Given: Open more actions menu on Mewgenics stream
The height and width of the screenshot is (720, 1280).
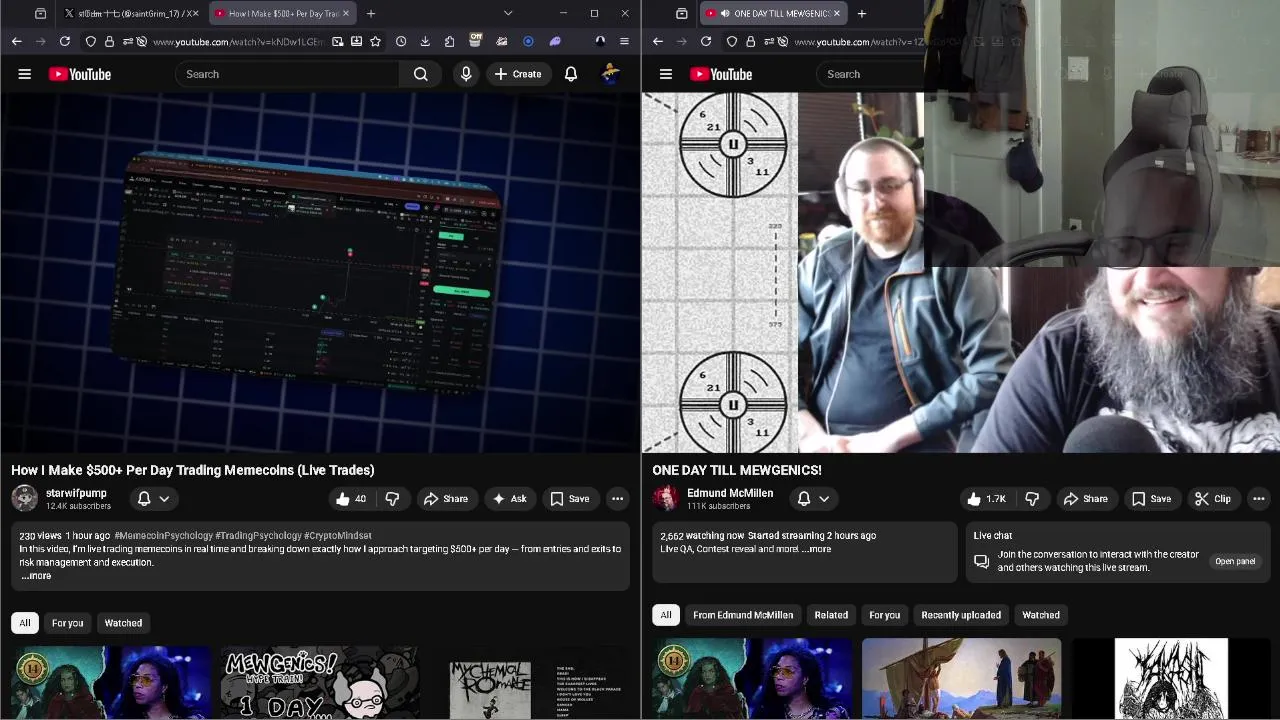Looking at the screenshot, I should (1258, 498).
